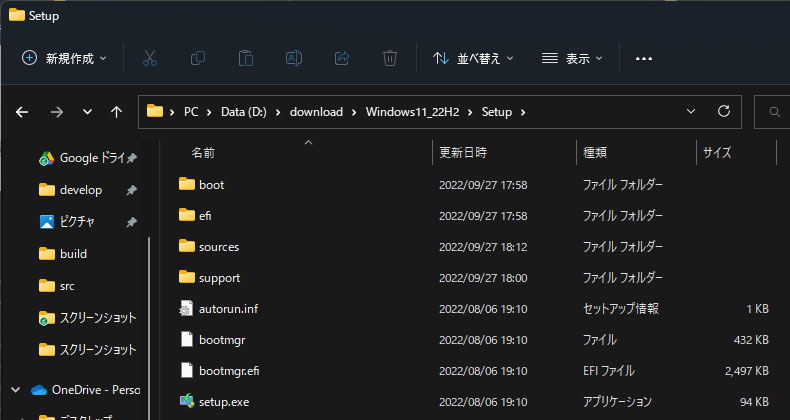Screen dimensions: 790x420
Task: Click the 94 KB size of setup.exe
Action: coord(753,402)
